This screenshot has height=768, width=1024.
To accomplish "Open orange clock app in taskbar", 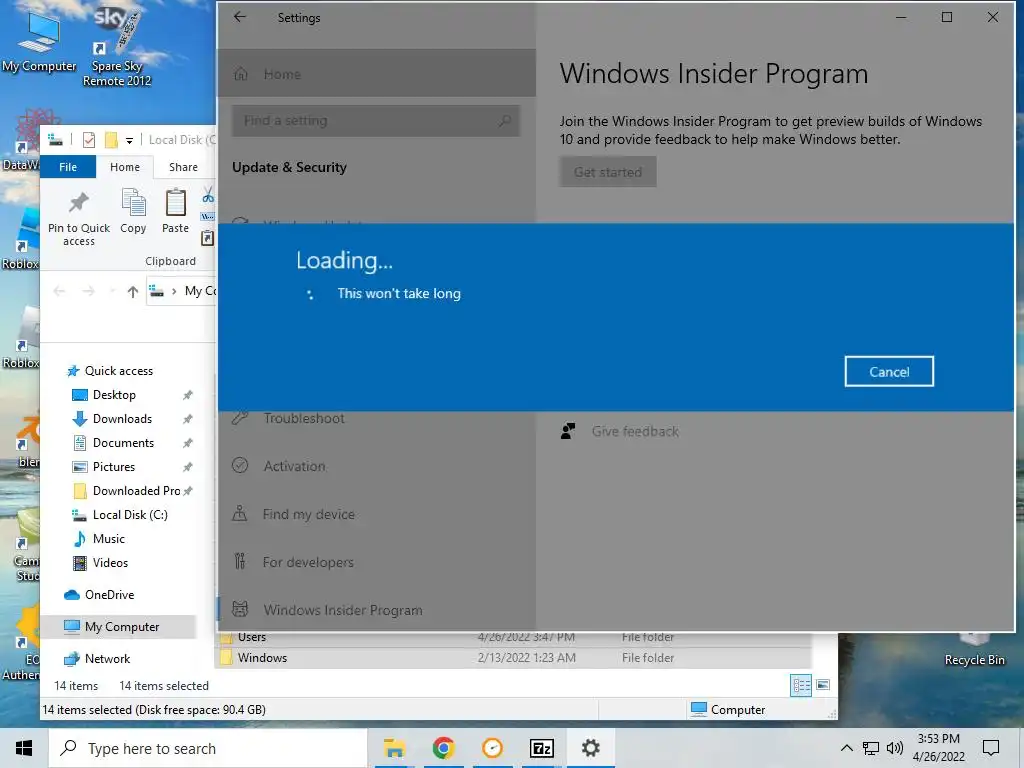I will click(x=492, y=748).
